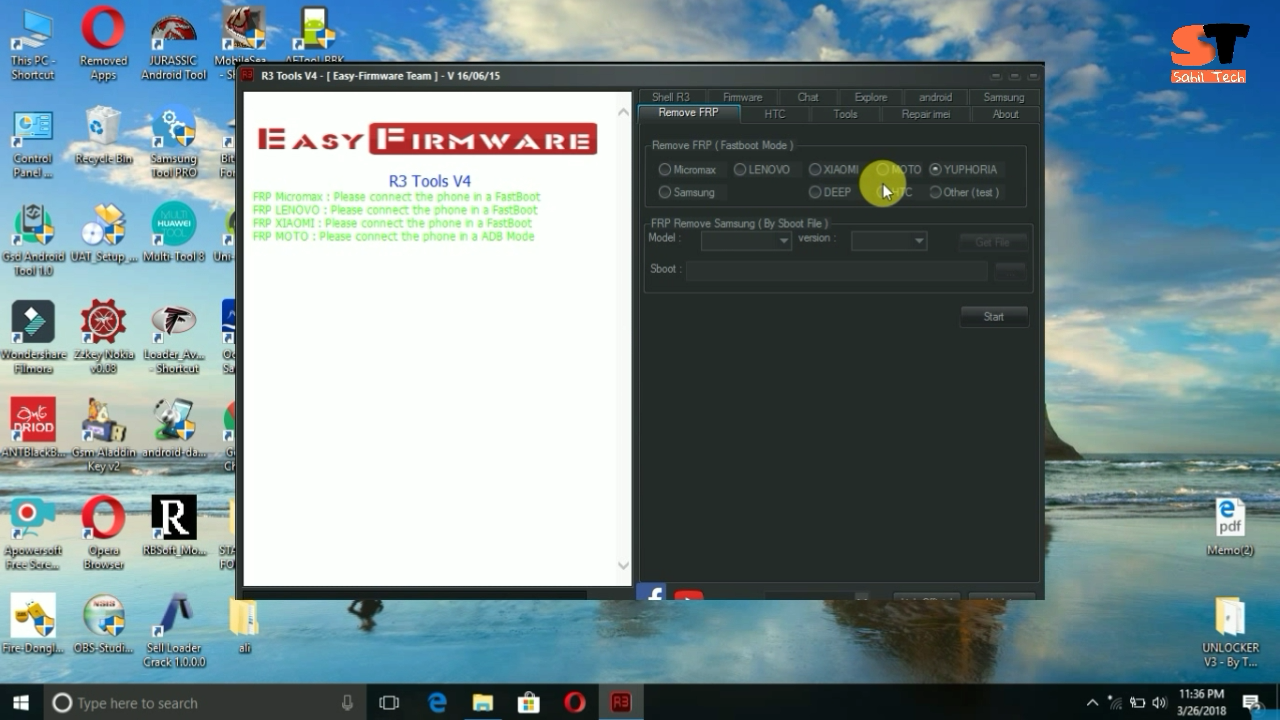Open Wondershare Filmora
The image size is (1280, 720).
click(33, 320)
